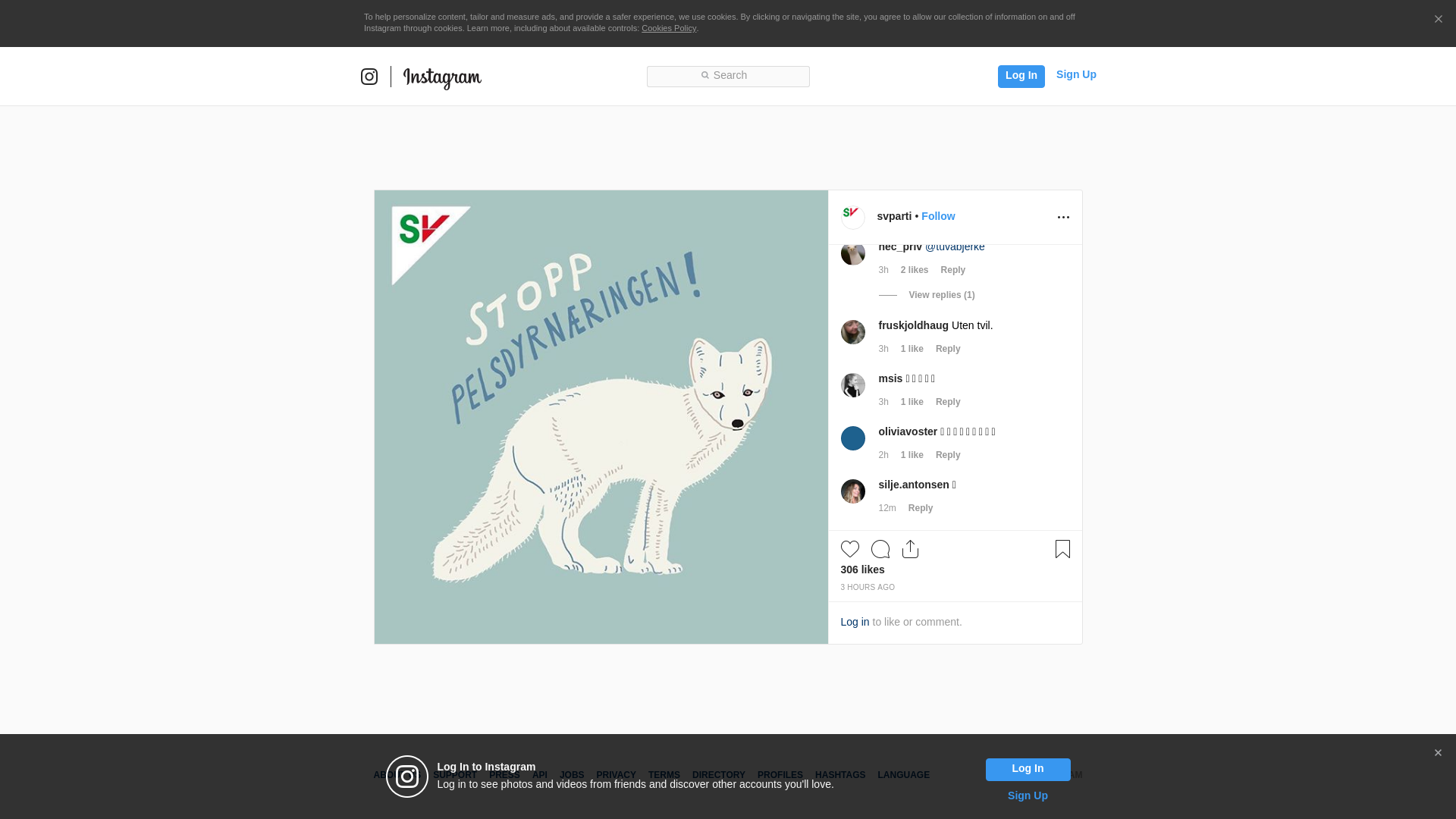Click the bottom banner Instagram logo
This screenshot has width=1456, height=819.
(407, 777)
